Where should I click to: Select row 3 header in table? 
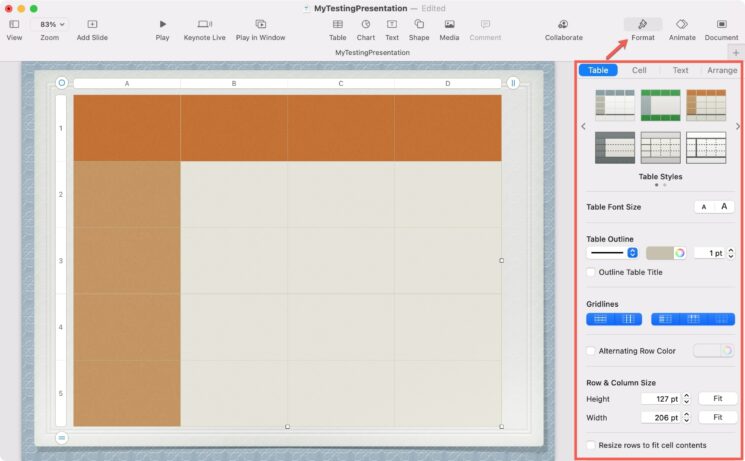click(61, 261)
